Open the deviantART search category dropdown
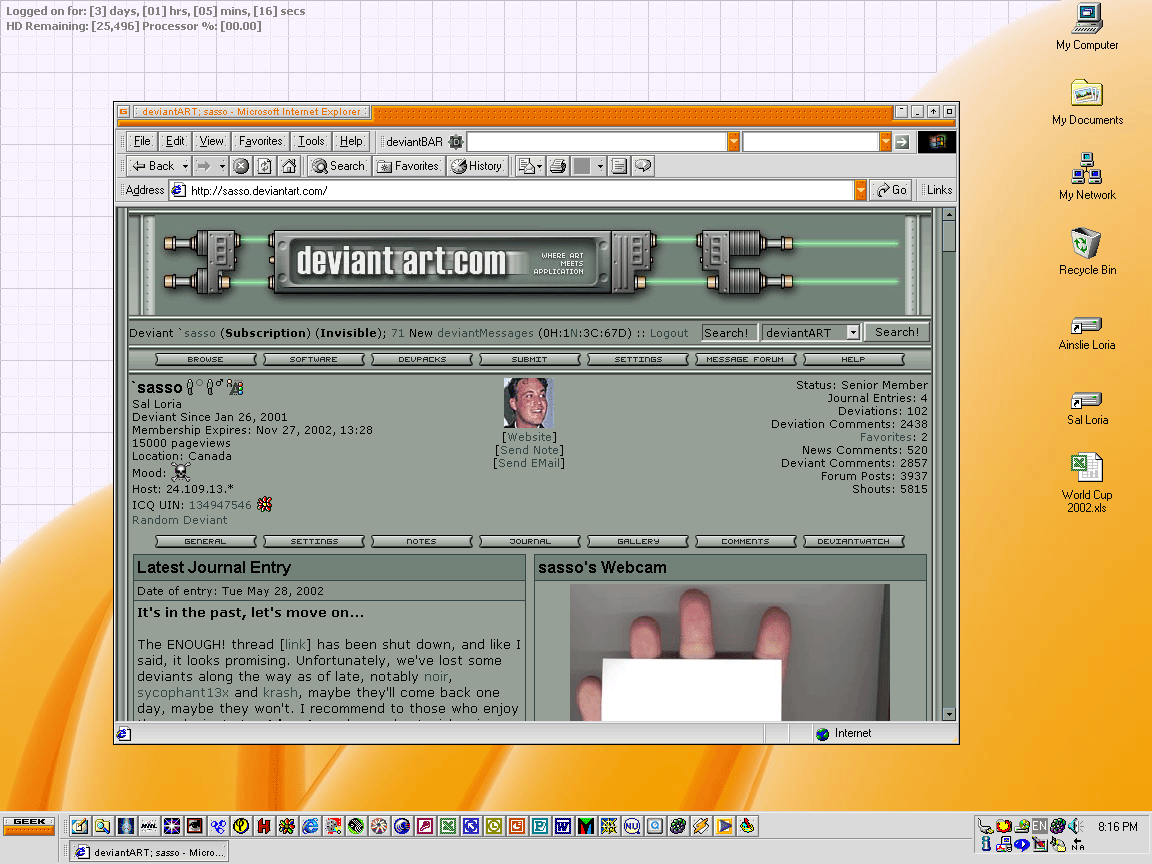The image size is (1152, 864). tap(852, 333)
